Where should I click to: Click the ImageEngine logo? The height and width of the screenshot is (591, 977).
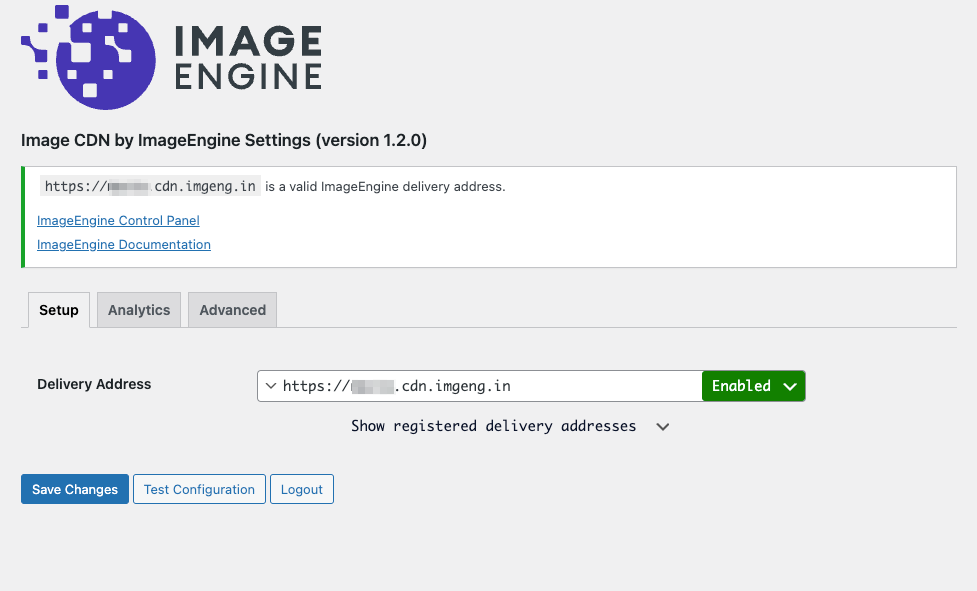(171, 57)
